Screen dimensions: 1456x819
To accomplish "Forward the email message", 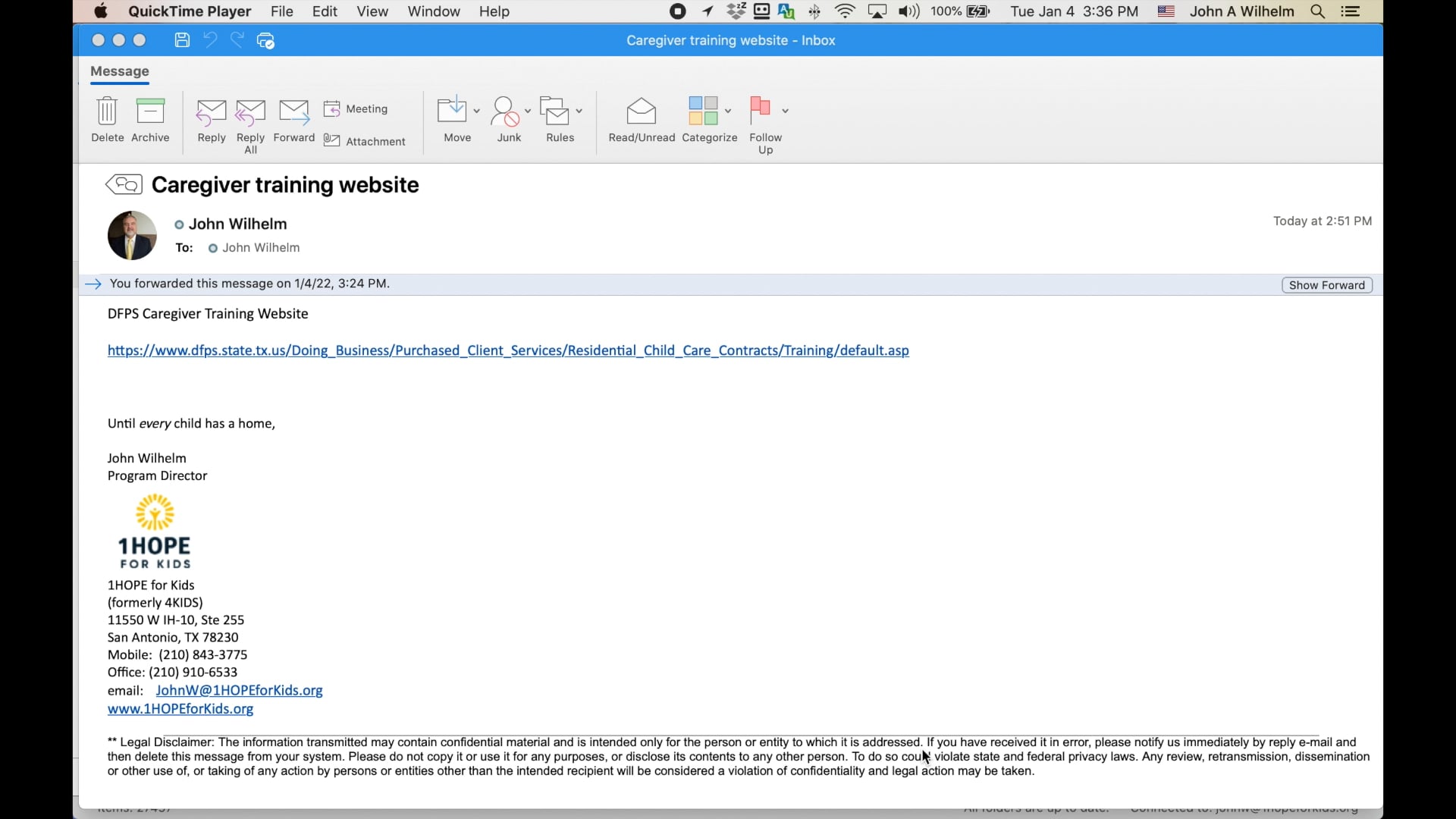I will [x=294, y=114].
